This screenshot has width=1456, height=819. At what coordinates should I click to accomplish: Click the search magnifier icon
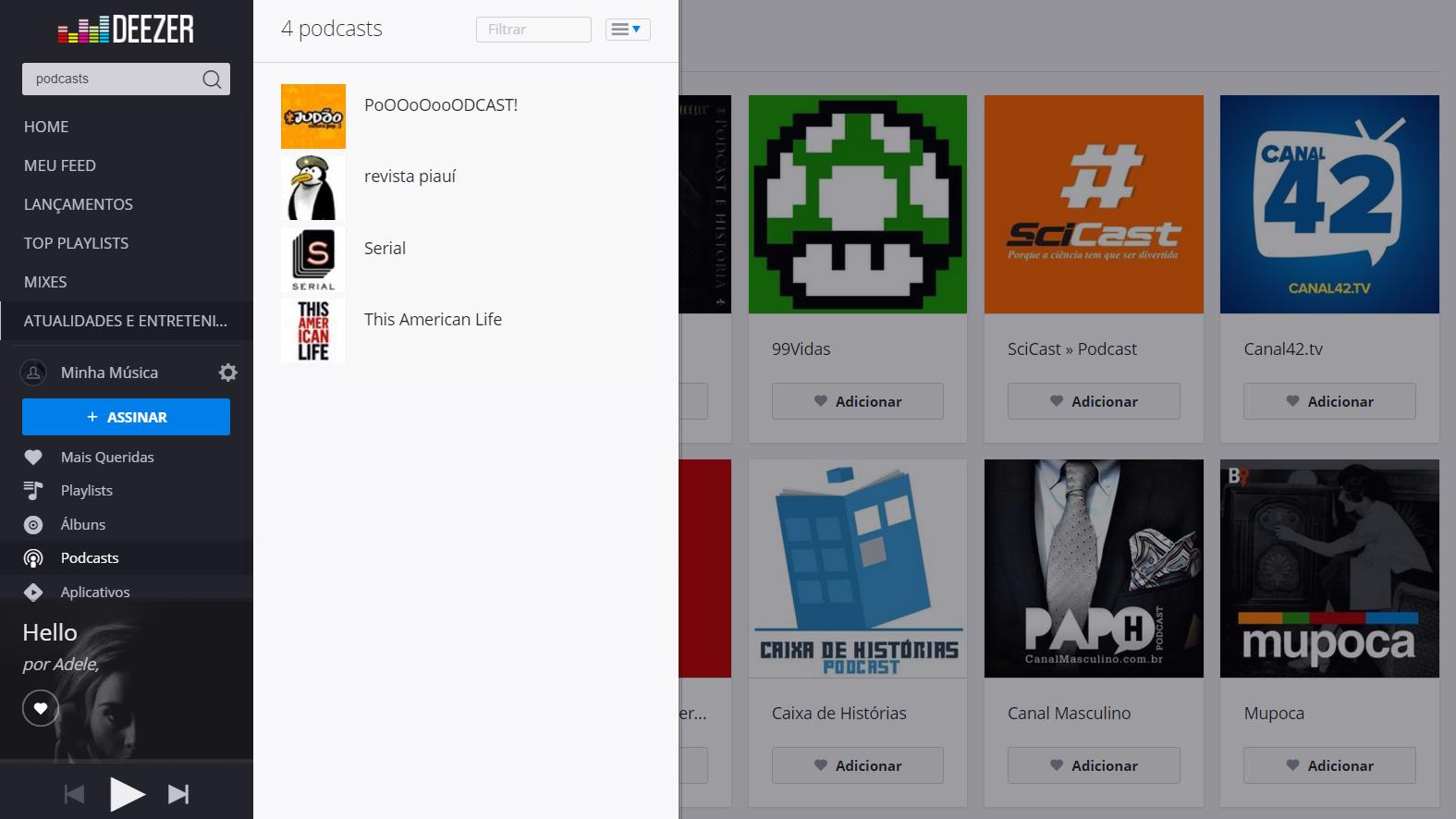[212, 79]
